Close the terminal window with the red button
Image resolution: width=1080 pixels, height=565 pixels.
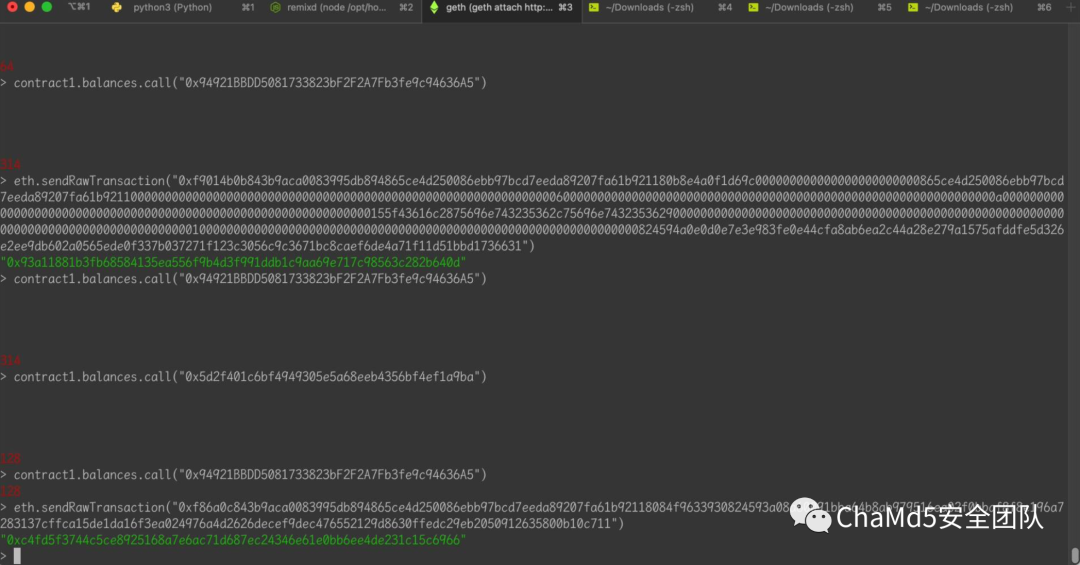12,6
